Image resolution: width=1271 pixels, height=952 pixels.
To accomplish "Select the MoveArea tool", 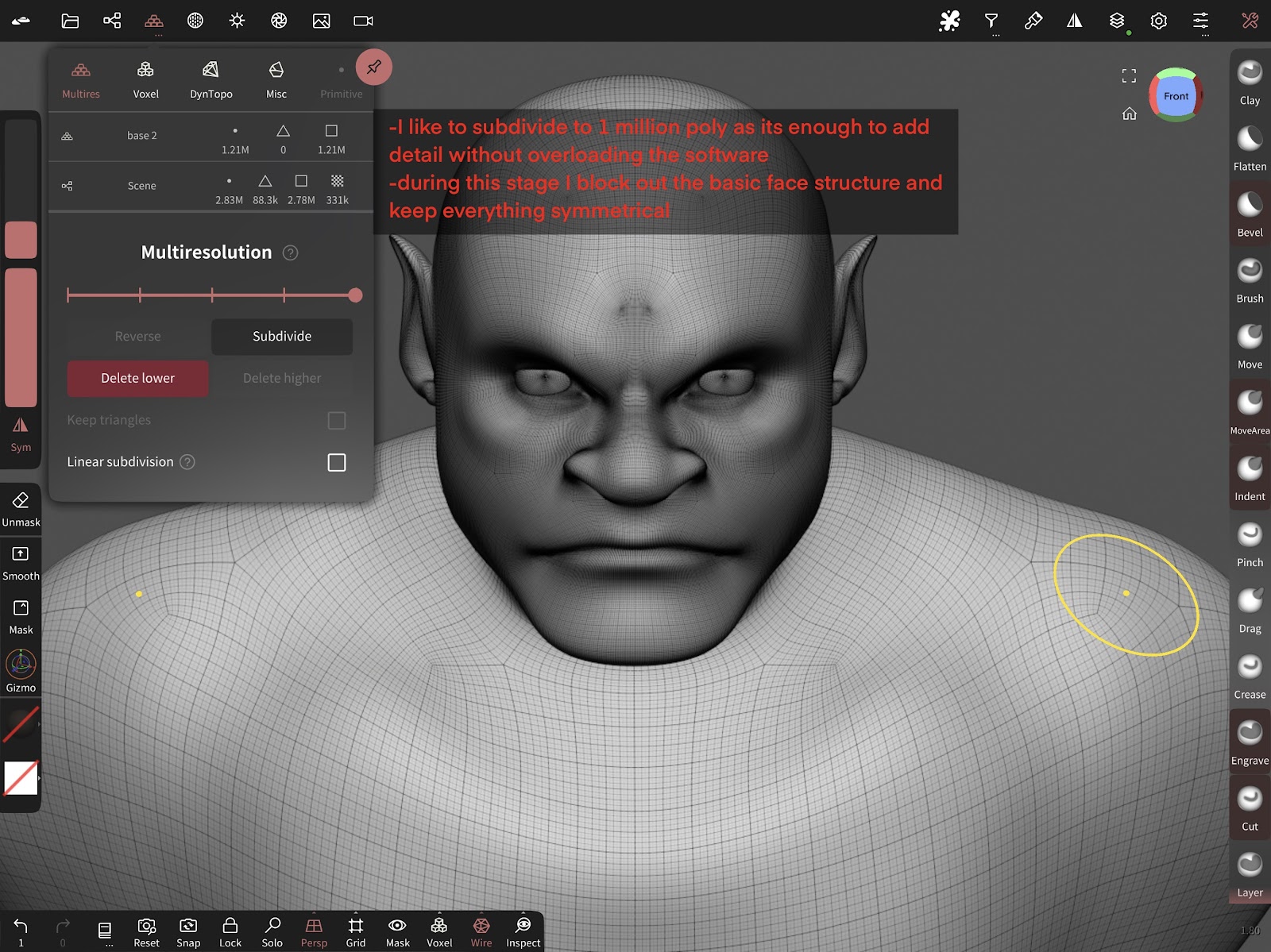I will coord(1250,412).
